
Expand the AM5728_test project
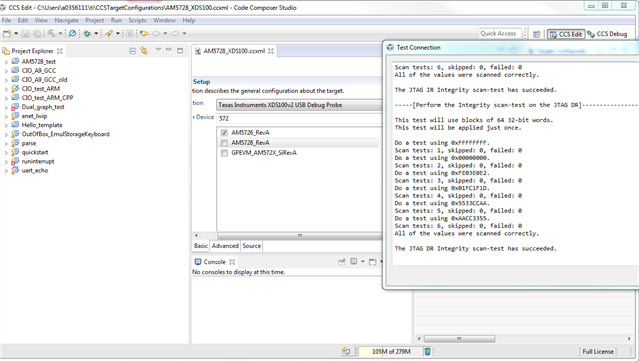pos(6,62)
